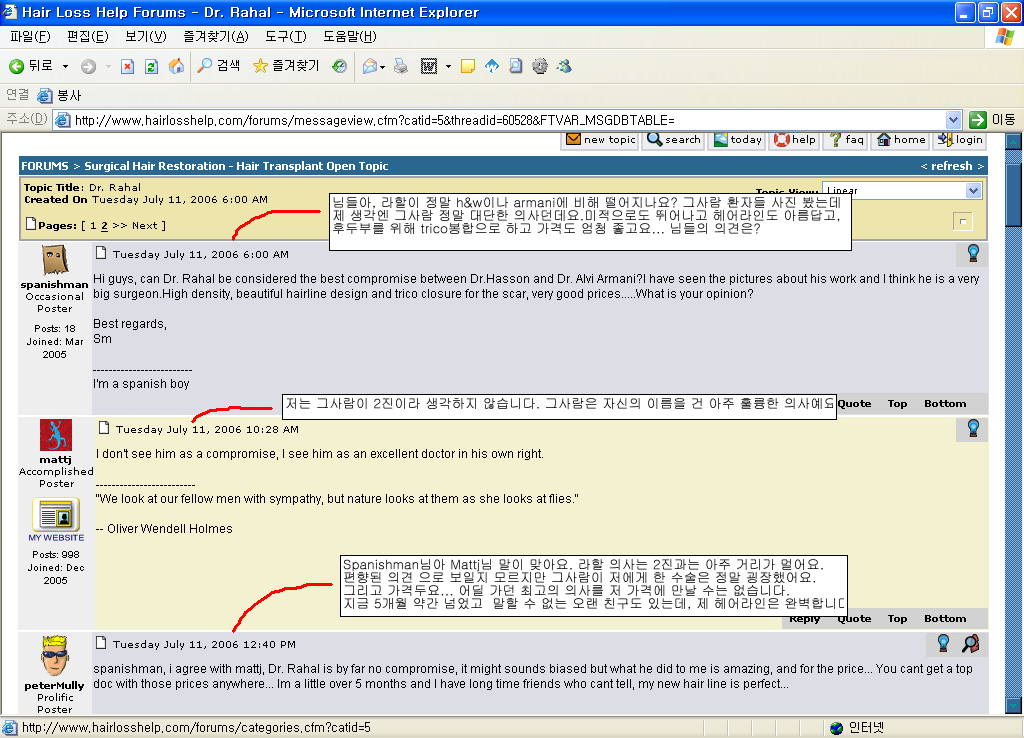Tick the checkbox in topic header
1024x738 pixels.
pos(963,221)
